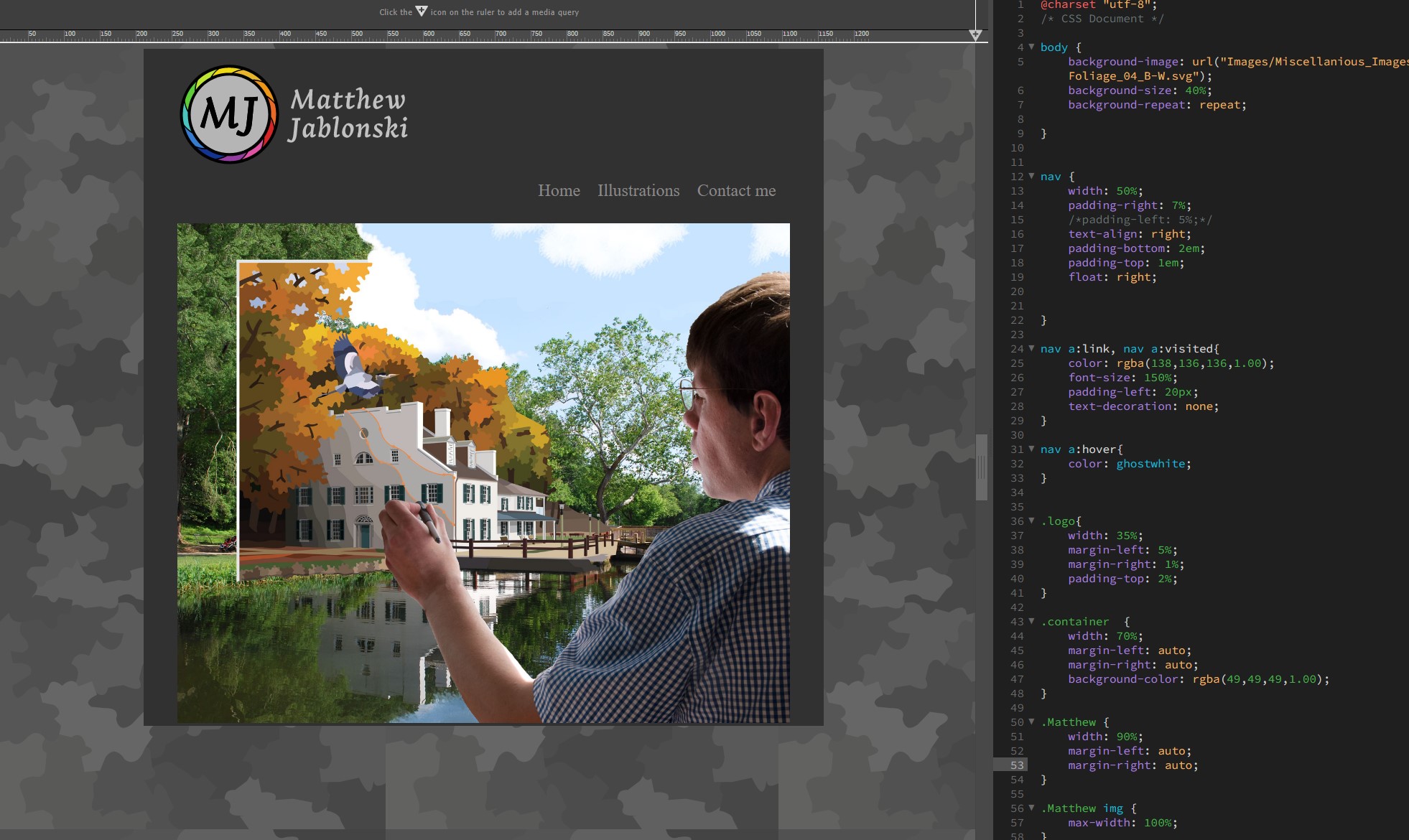Fold the .logo rule using its triangle
This screenshot has width=1409, height=840.
[x=1031, y=521]
